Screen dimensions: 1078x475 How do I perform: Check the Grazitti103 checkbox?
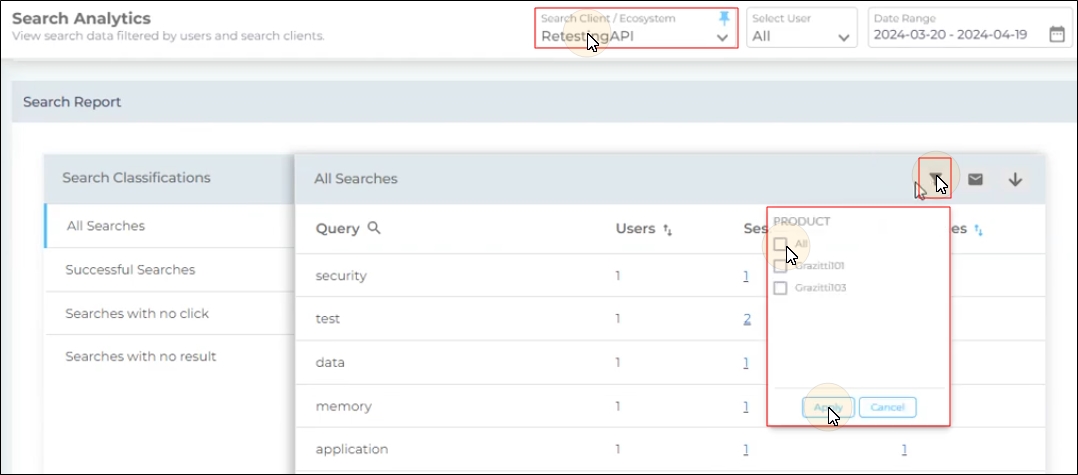click(780, 288)
